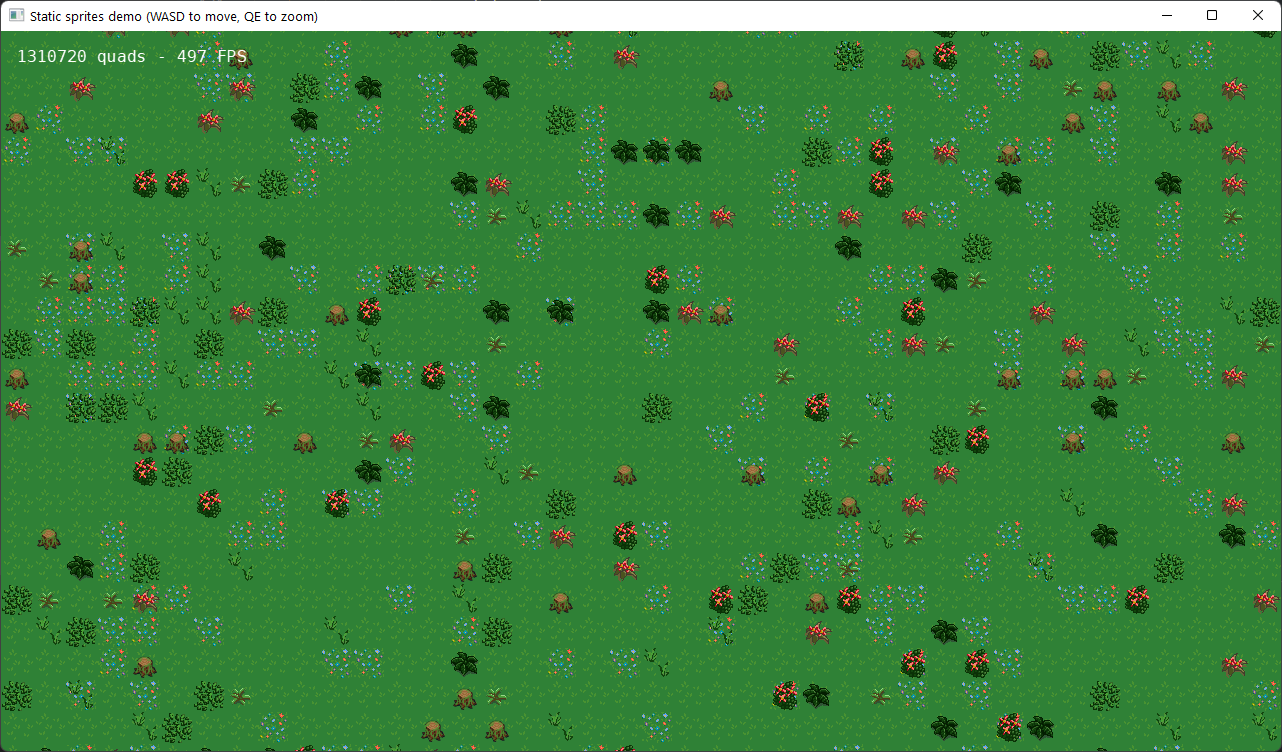Maximize the Static sprites demo window

point(1212,16)
